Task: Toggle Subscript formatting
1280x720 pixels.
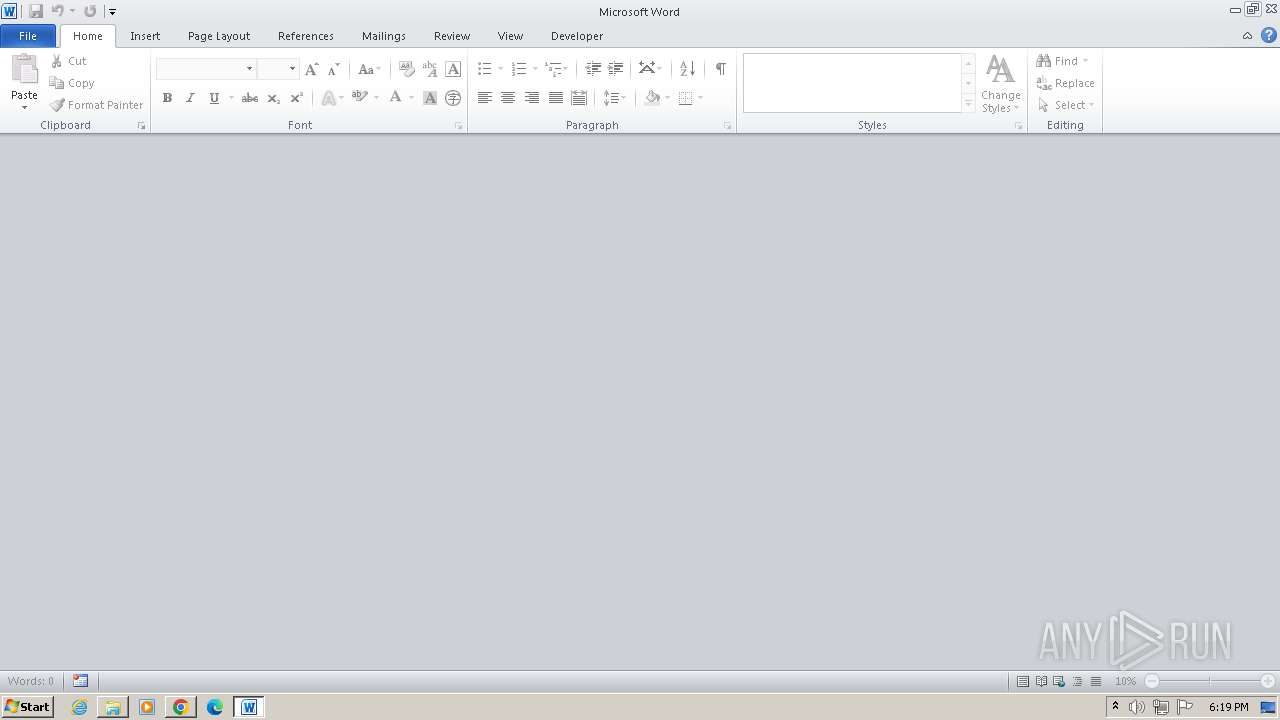Action: click(x=273, y=98)
